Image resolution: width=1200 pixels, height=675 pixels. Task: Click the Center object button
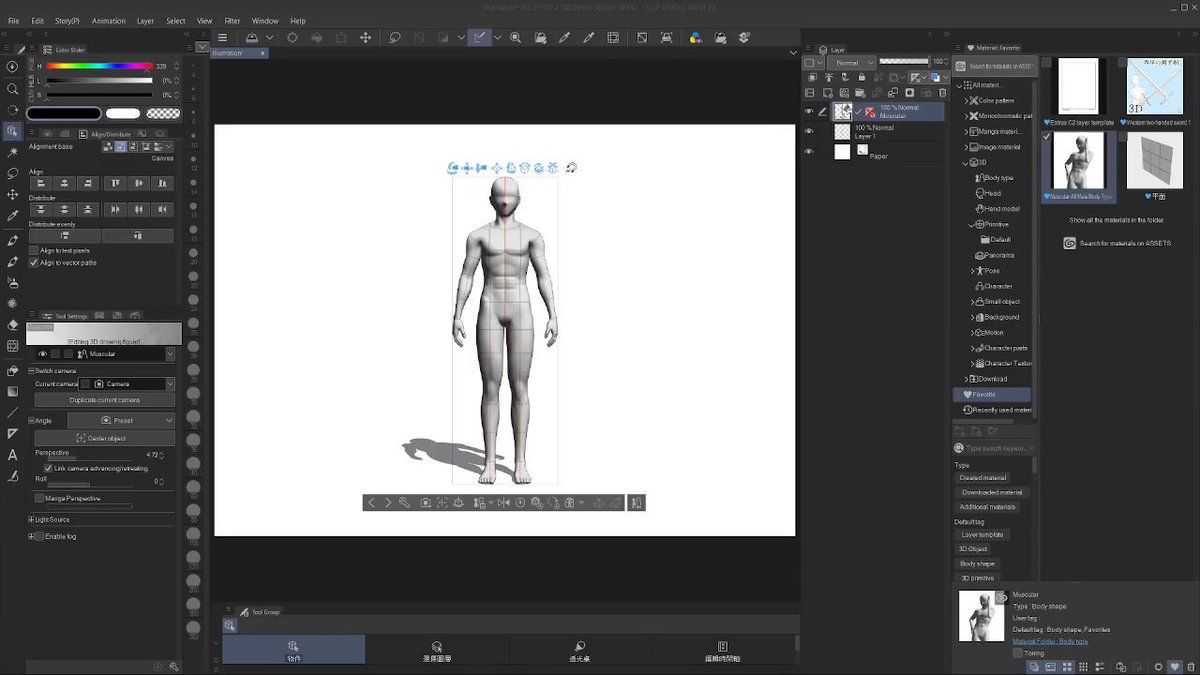coord(104,438)
